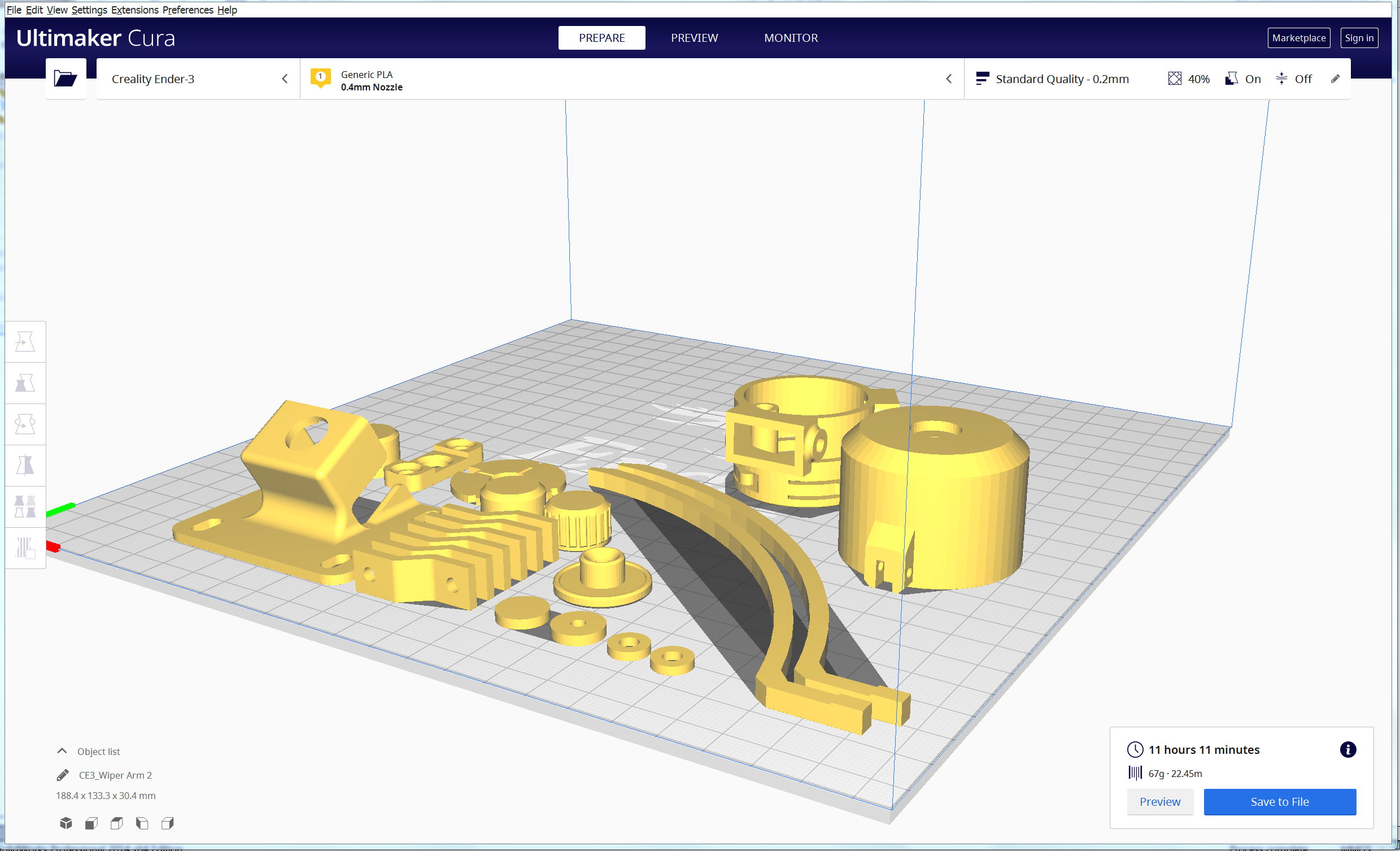1400x851 pixels.
Task: Open the Marketplace
Action: click(x=1298, y=38)
